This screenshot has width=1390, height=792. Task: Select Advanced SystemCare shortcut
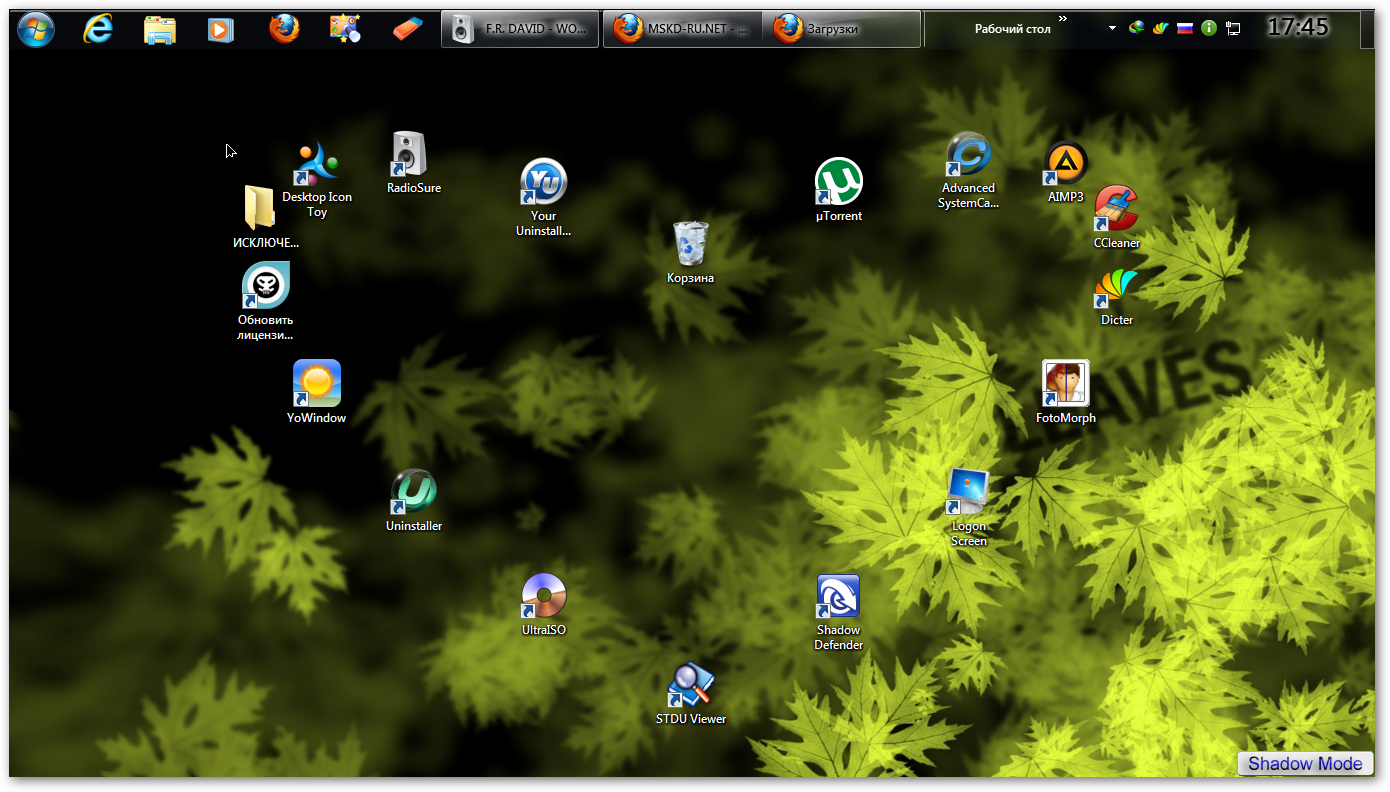pyautogui.click(x=968, y=171)
